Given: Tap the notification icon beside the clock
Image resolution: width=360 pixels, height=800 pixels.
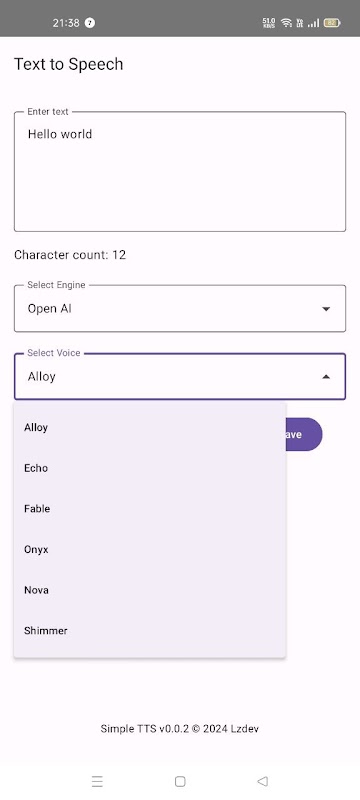Looking at the screenshot, I should click(x=90, y=22).
